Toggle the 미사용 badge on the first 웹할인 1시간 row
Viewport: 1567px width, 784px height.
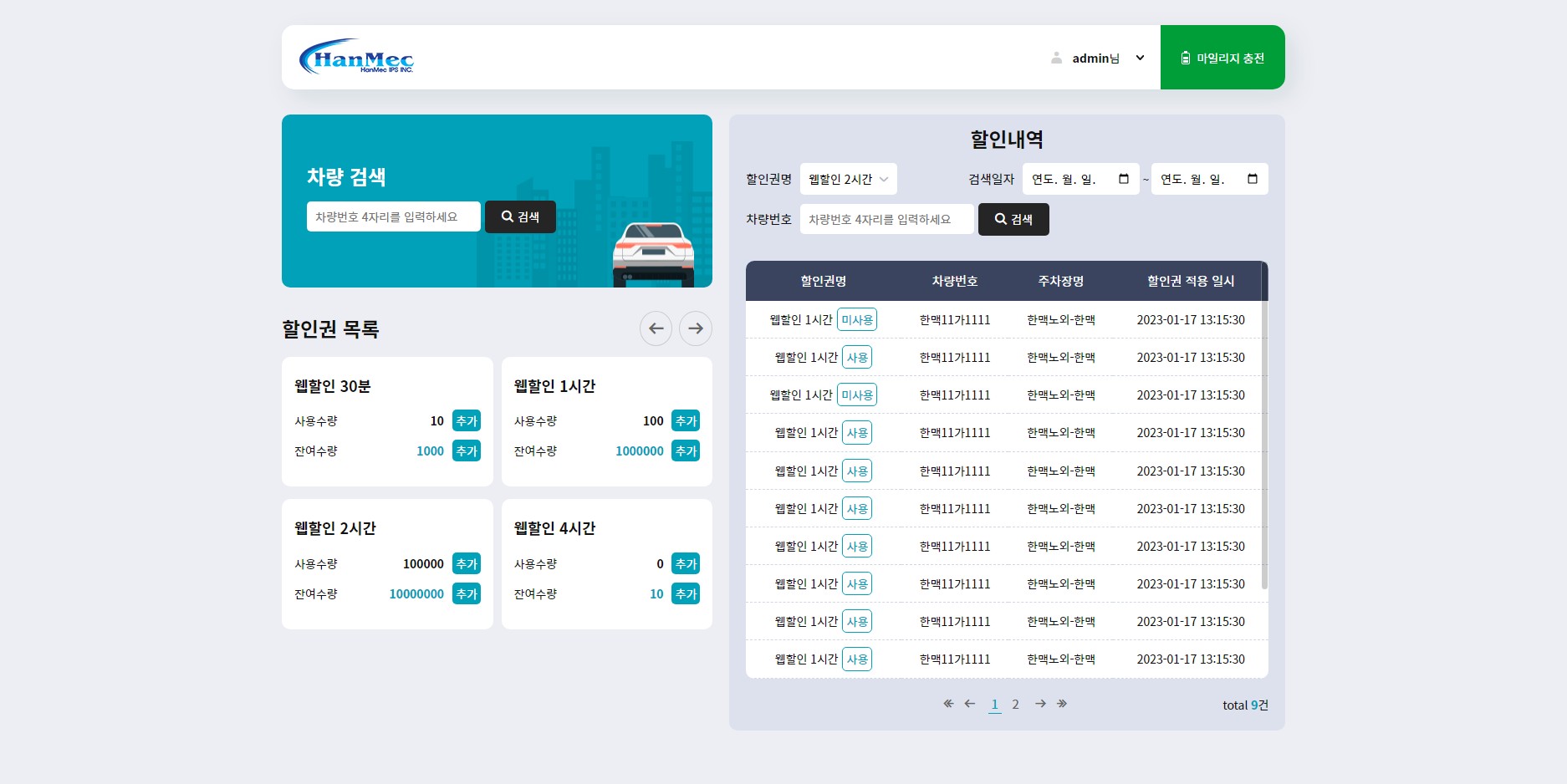tap(857, 319)
